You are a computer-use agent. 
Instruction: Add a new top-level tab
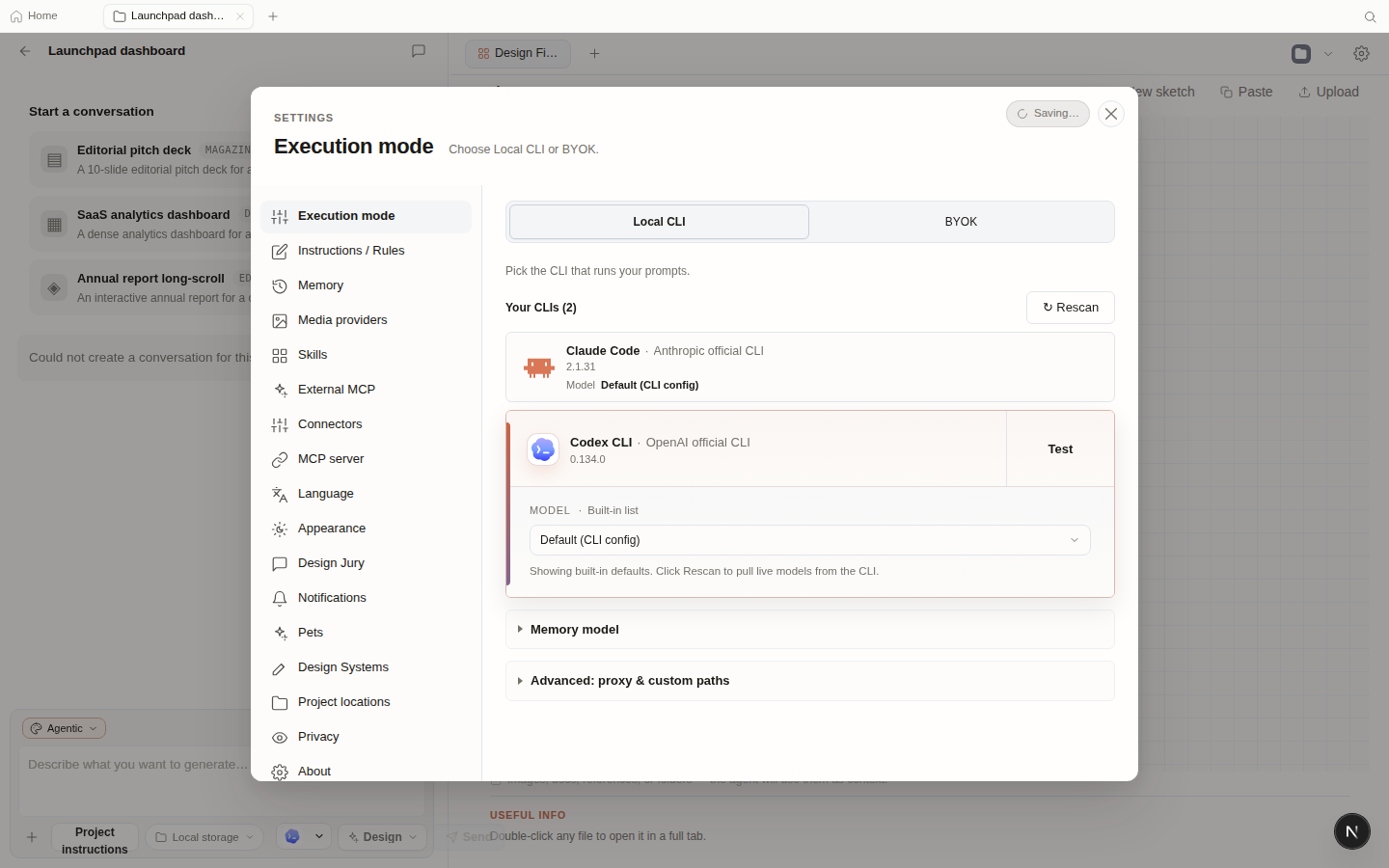pos(273,16)
